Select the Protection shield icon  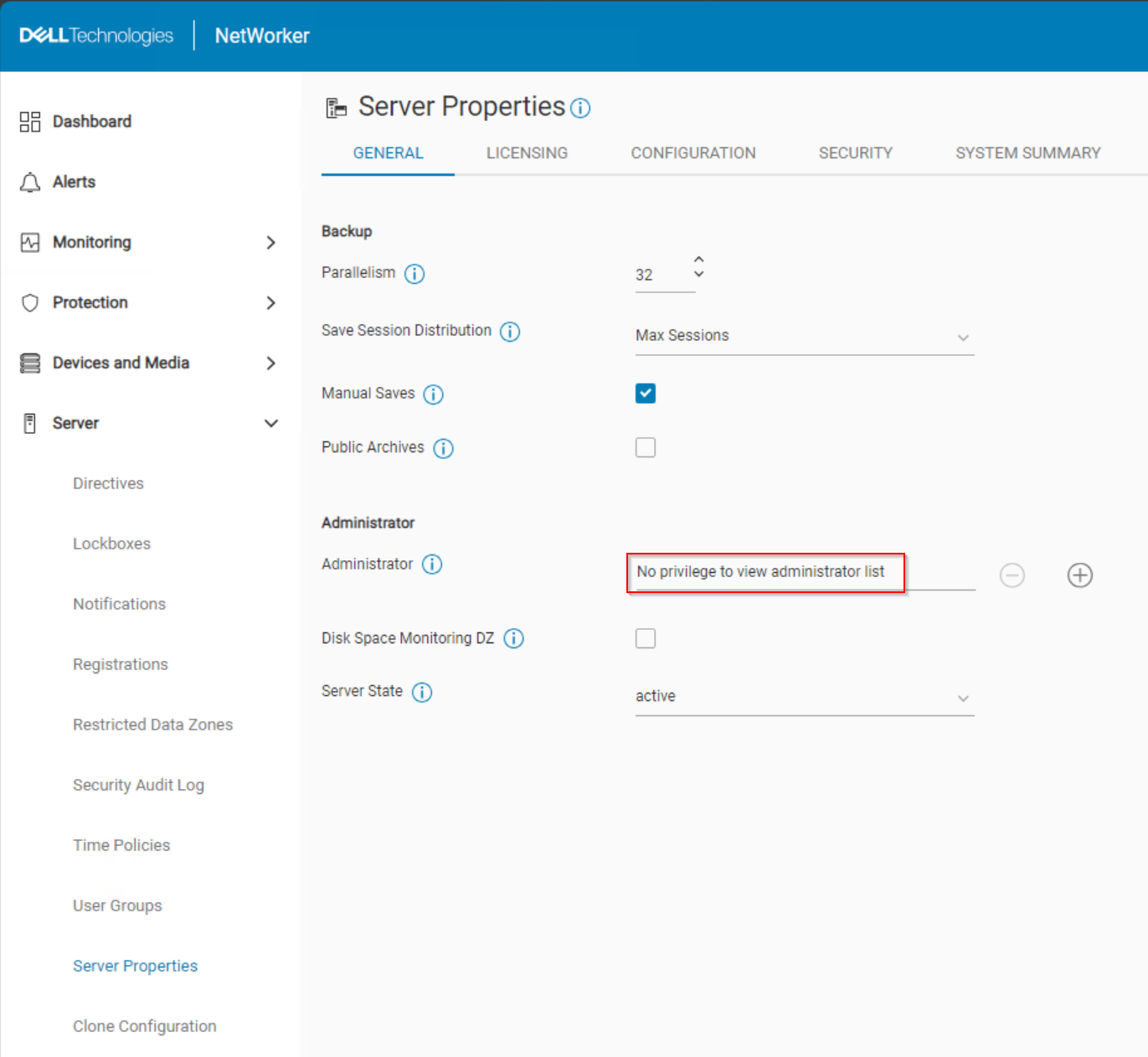29,302
